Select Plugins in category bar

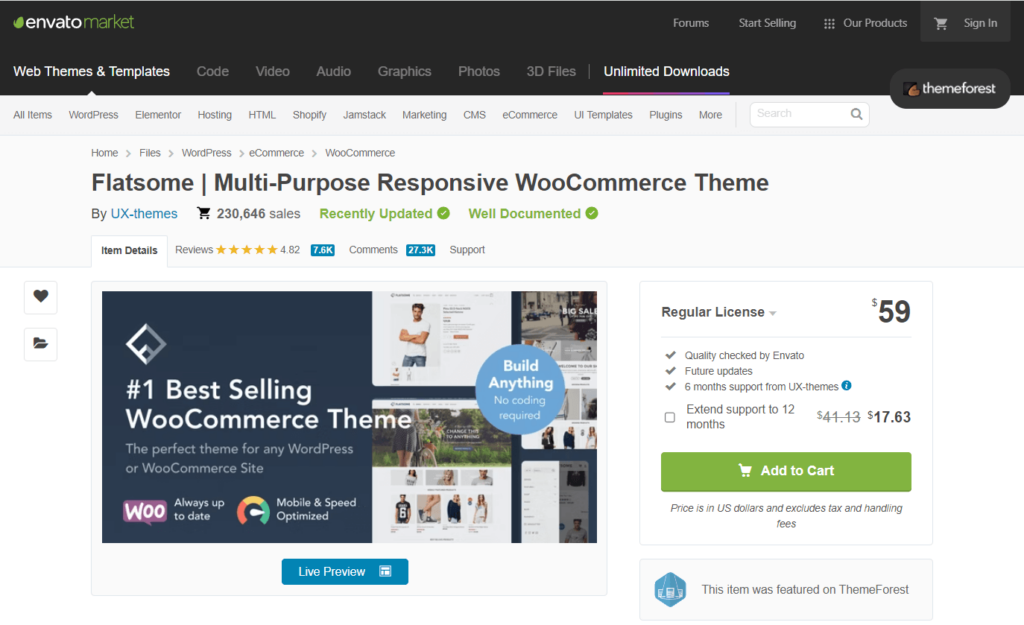[x=665, y=115]
